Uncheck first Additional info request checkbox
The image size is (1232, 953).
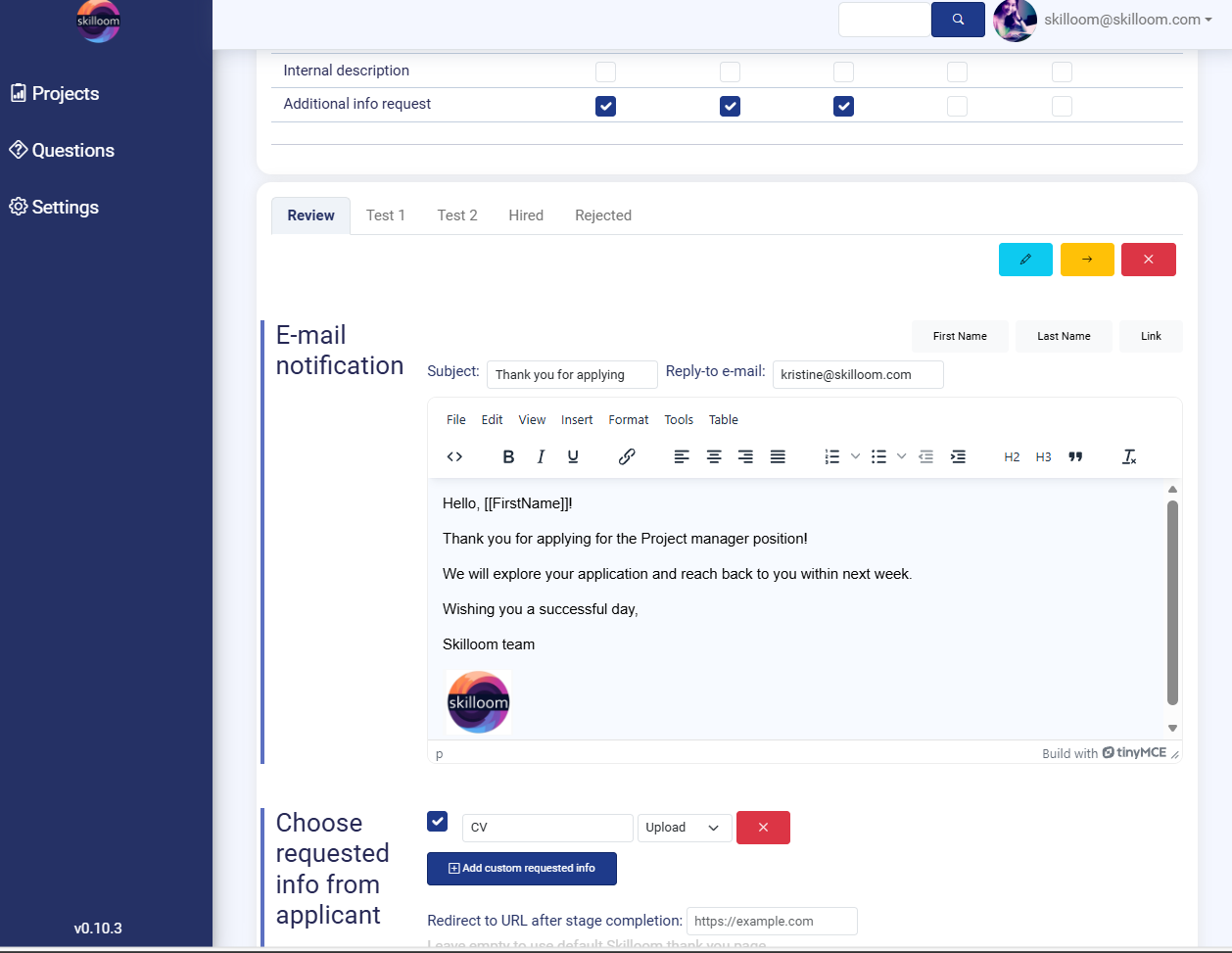coord(606,106)
